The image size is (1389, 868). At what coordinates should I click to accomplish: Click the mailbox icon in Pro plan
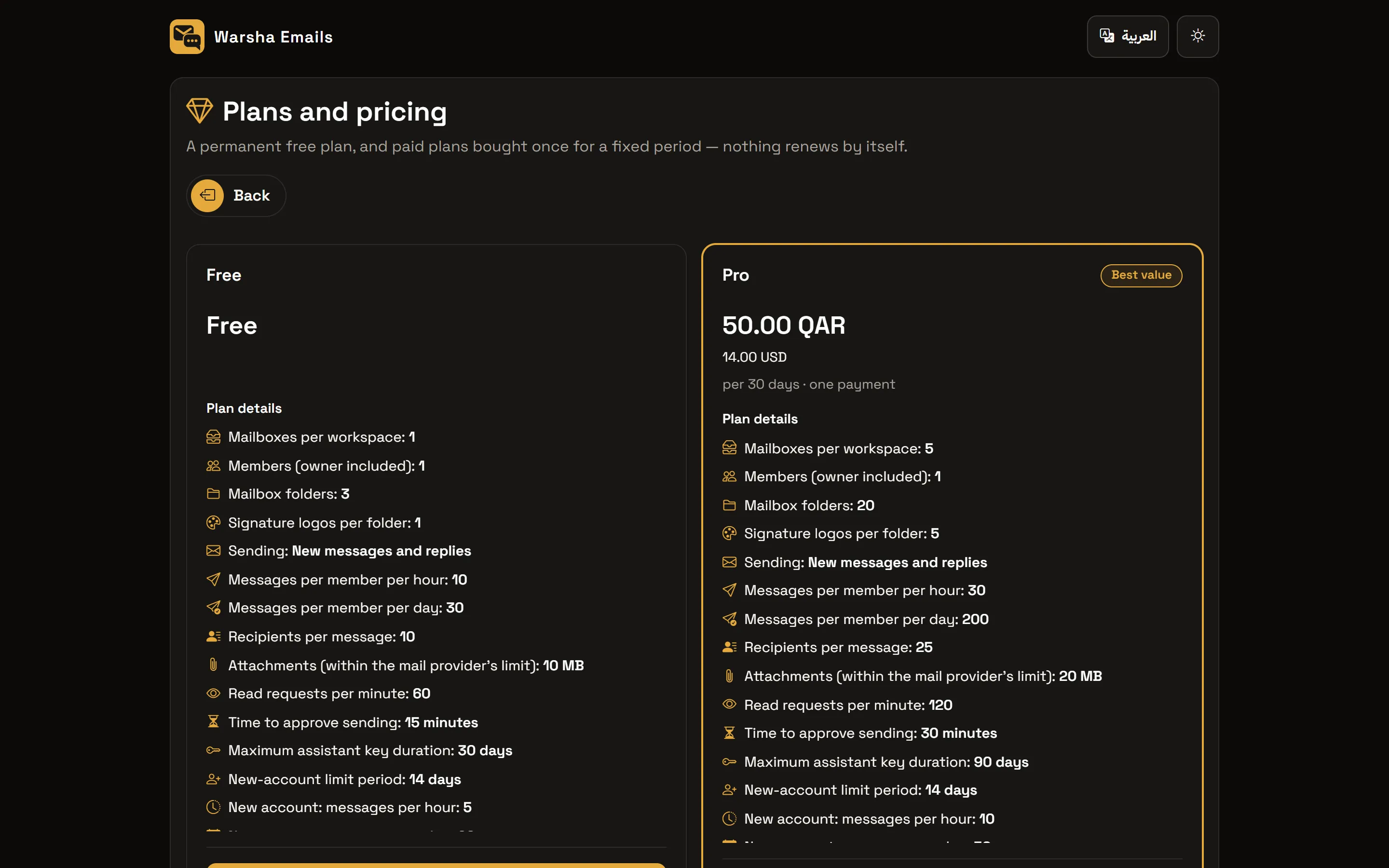click(x=729, y=448)
